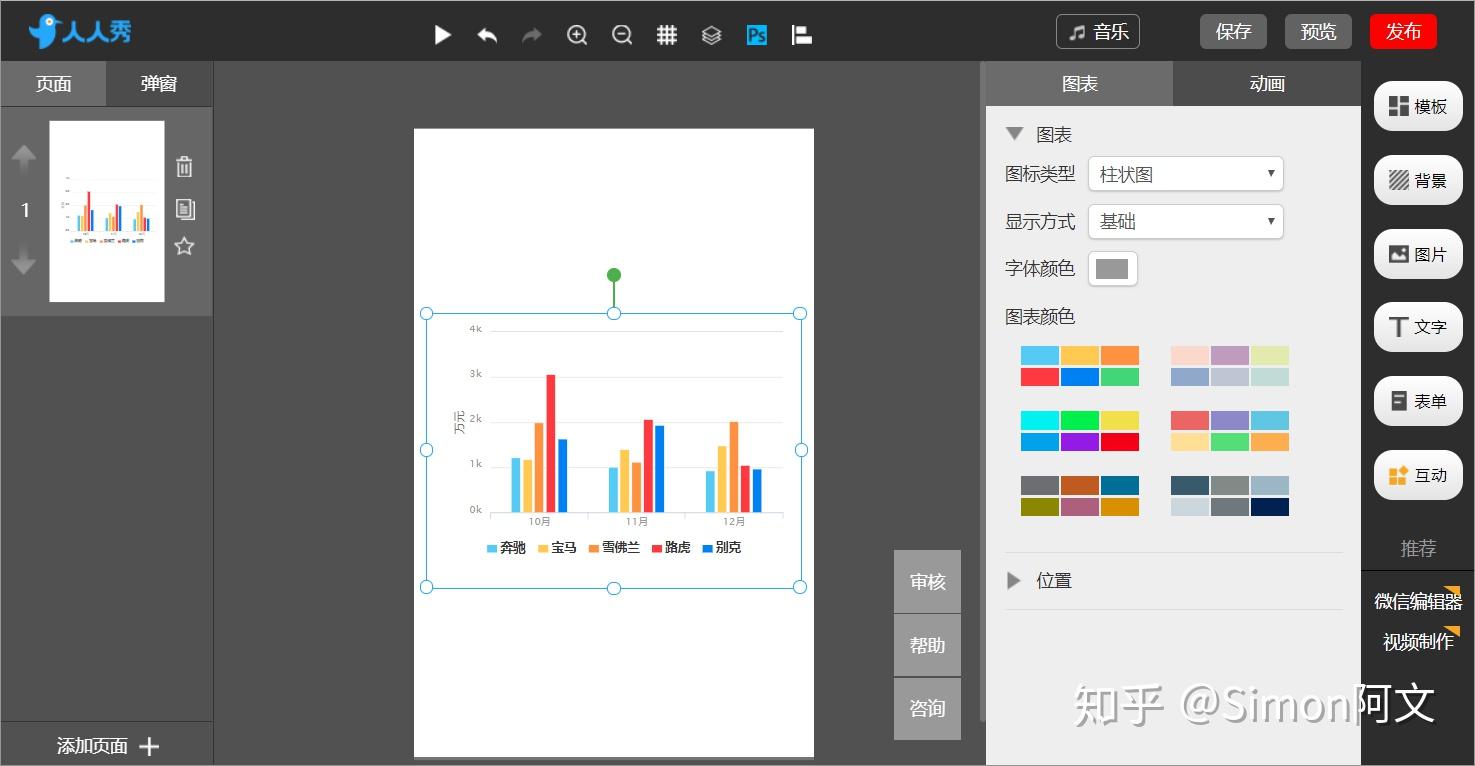Click the red 发布 publish button
This screenshot has height=766, width=1475.
click(x=1403, y=32)
